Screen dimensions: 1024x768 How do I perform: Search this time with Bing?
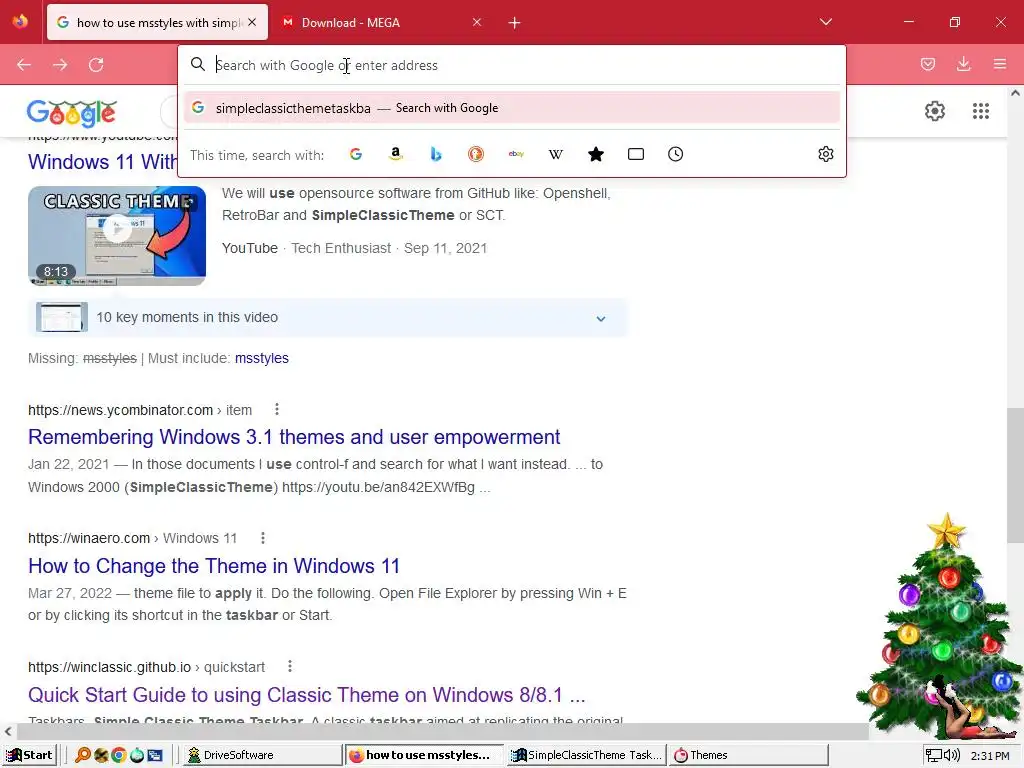(436, 154)
